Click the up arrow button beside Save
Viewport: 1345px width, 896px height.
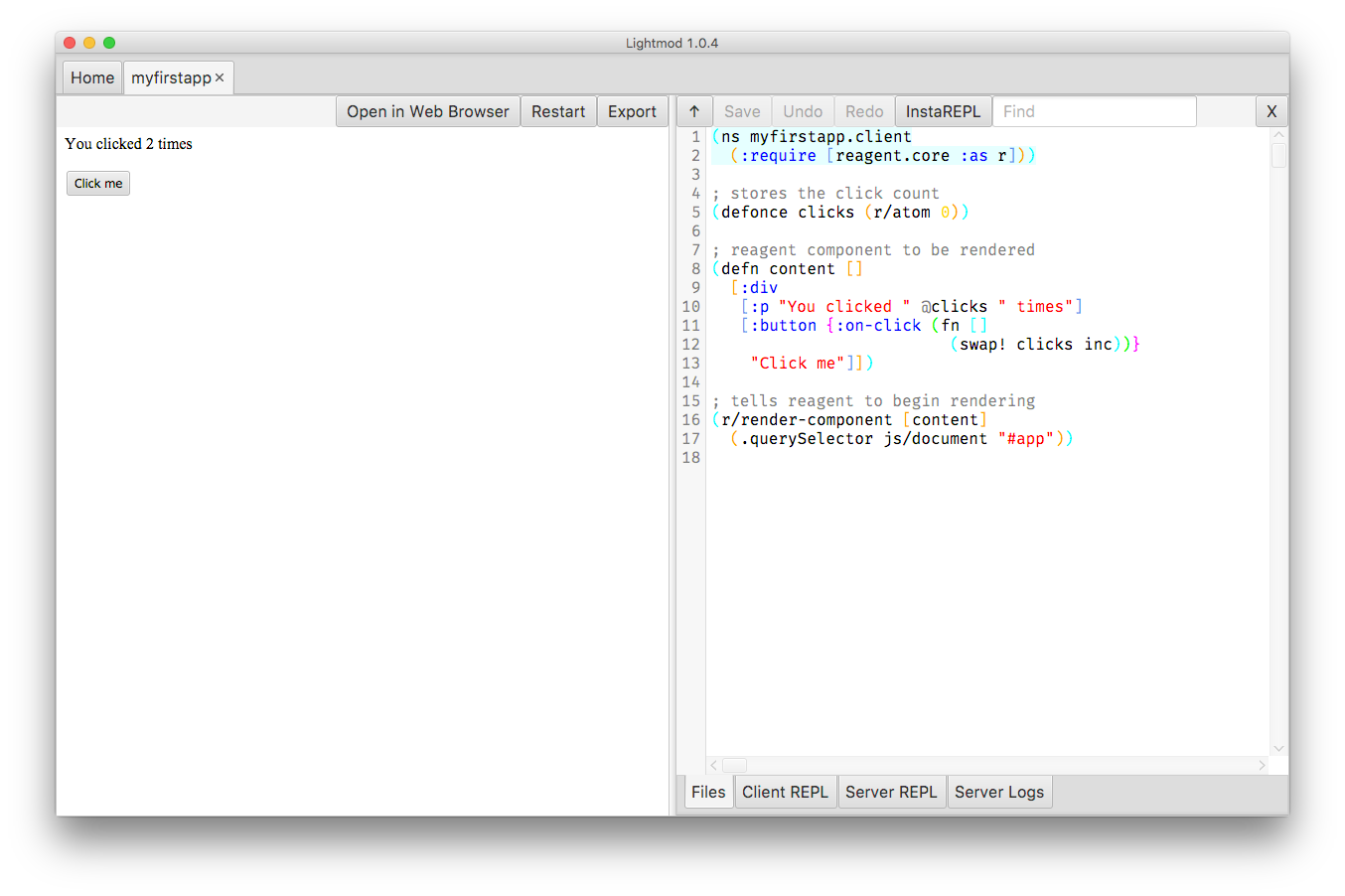(x=694, y=111)
